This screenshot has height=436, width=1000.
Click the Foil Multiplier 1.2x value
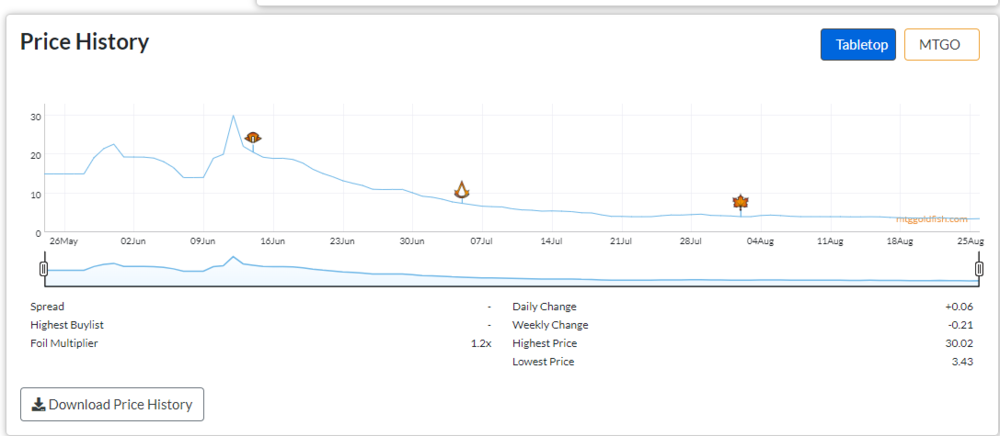pyautogui.click(x=481, y=343)
